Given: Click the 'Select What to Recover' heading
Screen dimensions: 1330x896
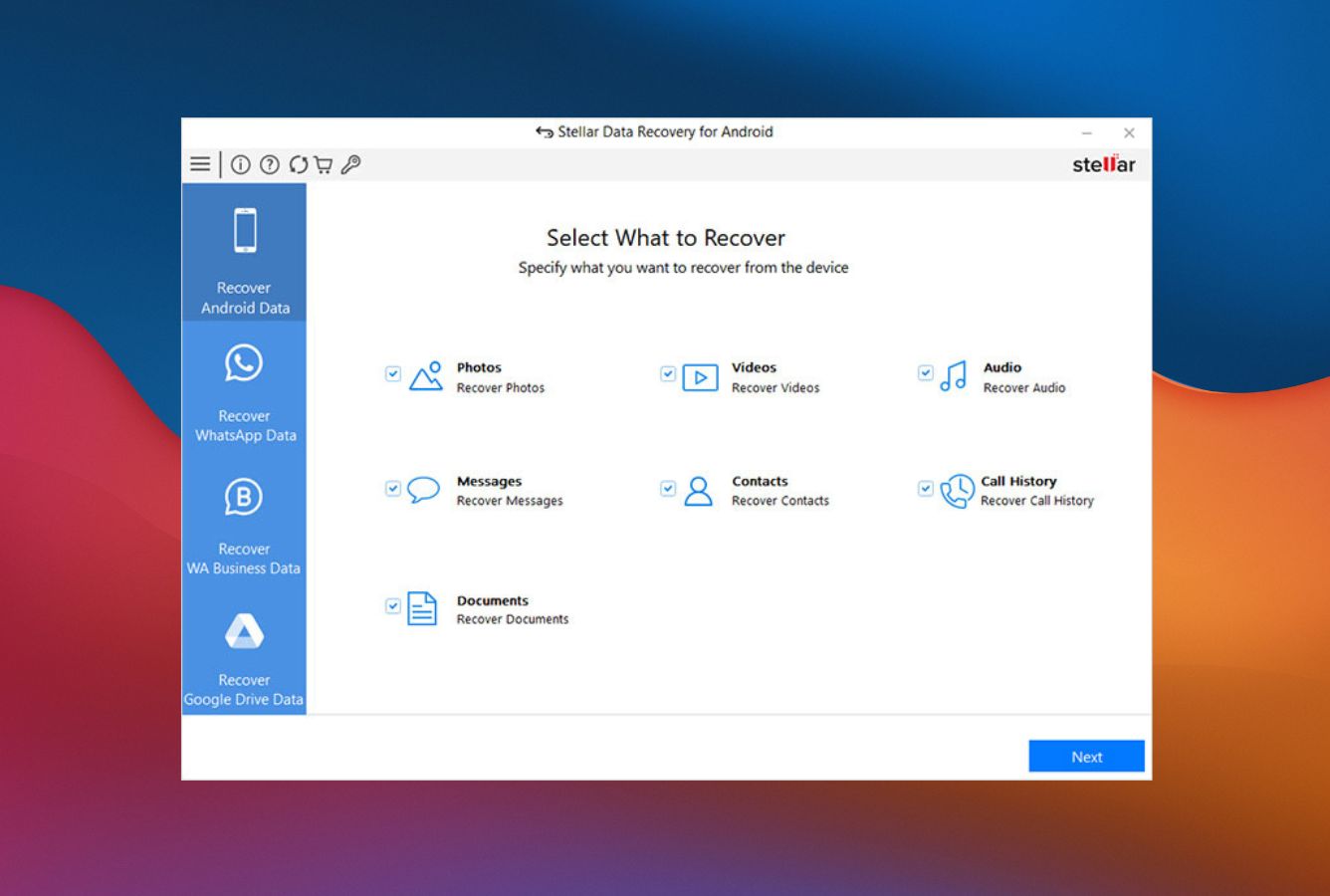Looking at the screenshot, I should (666, 238).
